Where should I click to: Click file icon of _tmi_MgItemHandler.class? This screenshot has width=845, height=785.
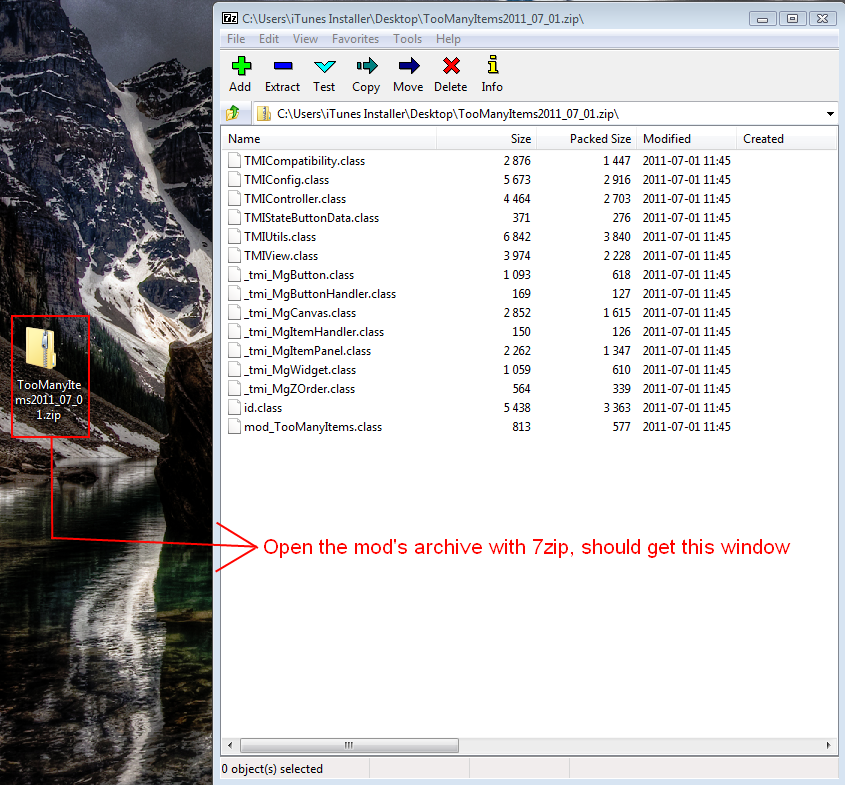(234, 331)
